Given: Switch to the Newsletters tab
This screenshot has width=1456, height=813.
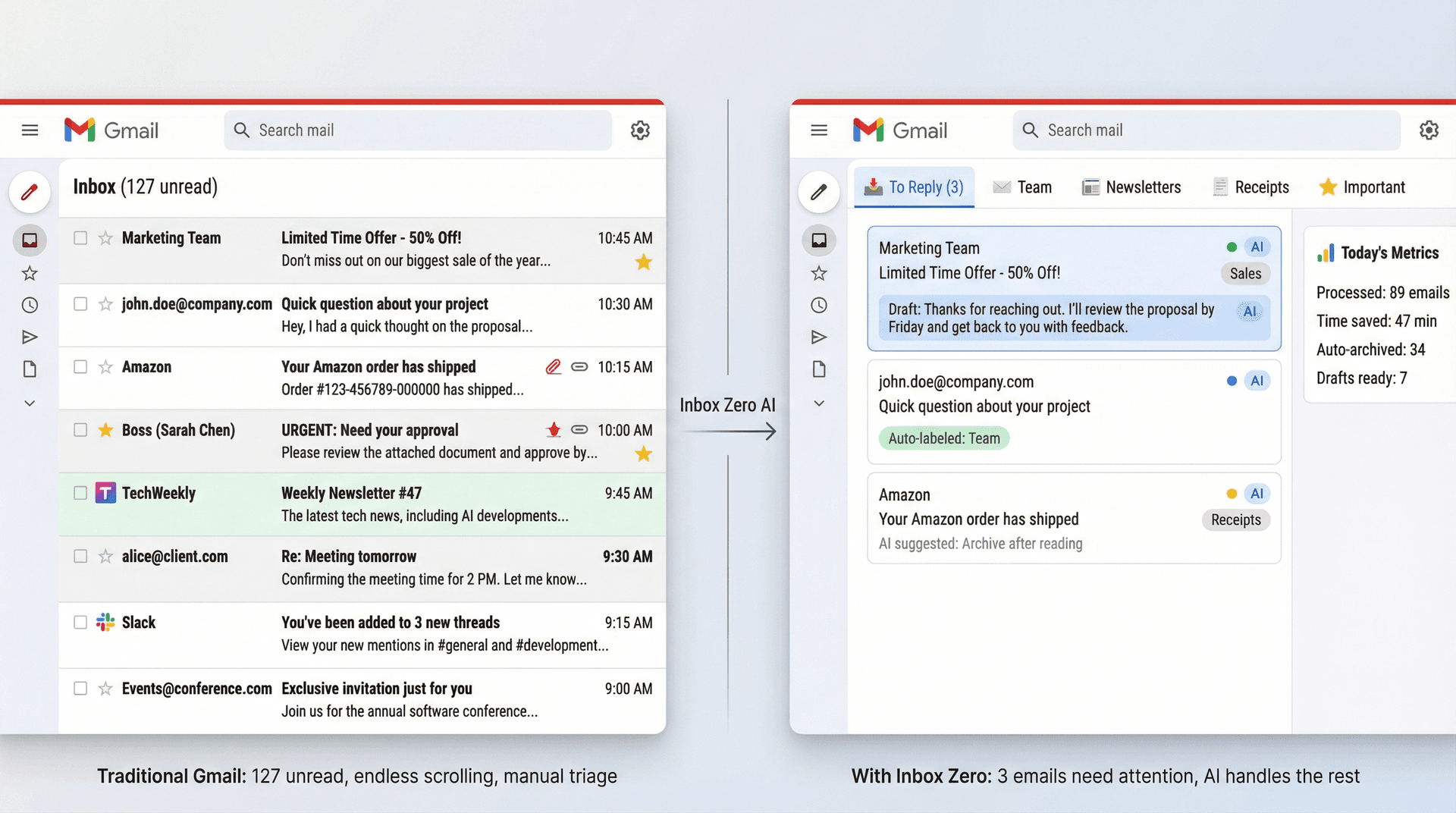Looking at the screenshot, I should (x=1131, y=187).
